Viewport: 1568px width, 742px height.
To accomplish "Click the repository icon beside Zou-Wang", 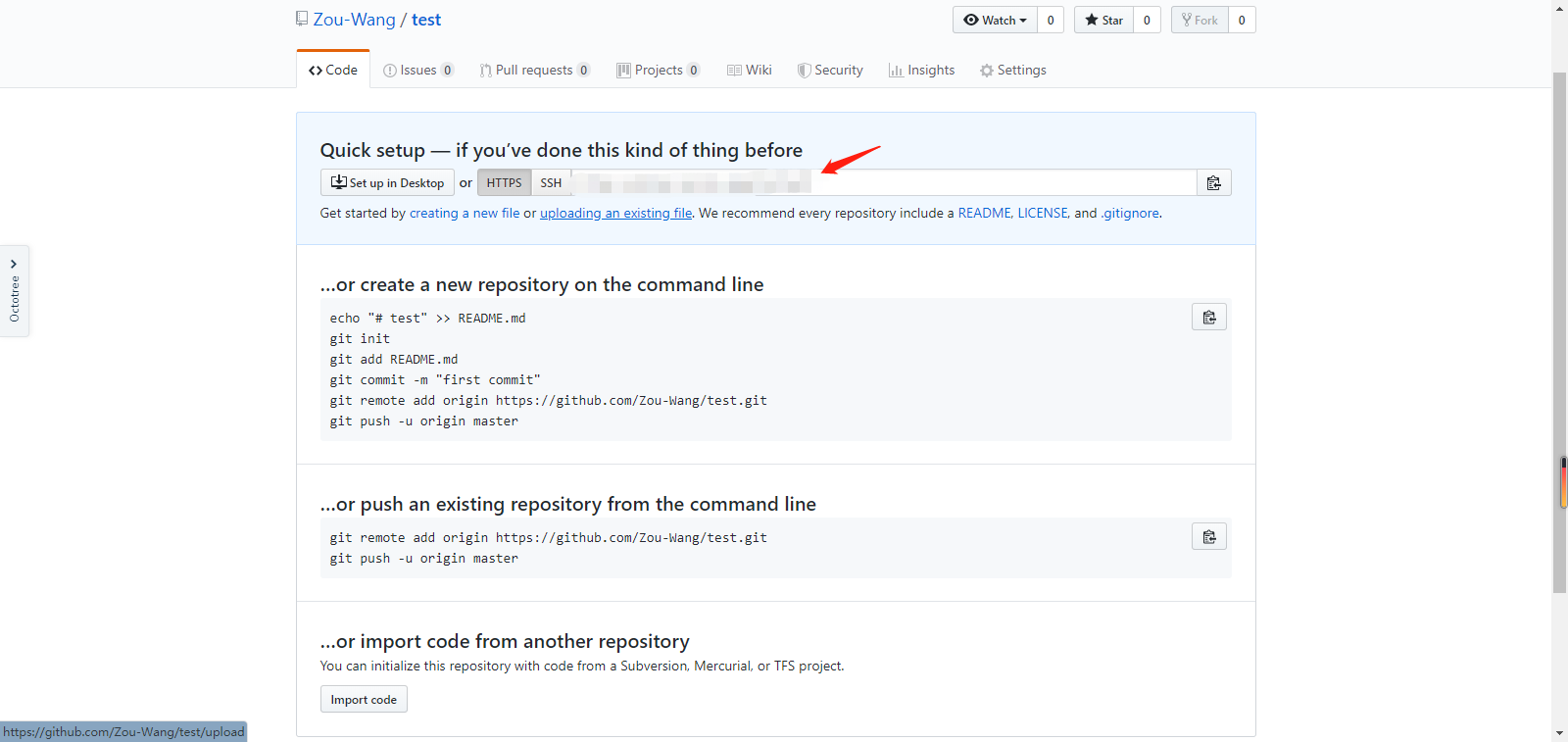I will click(x=302, y=19).
